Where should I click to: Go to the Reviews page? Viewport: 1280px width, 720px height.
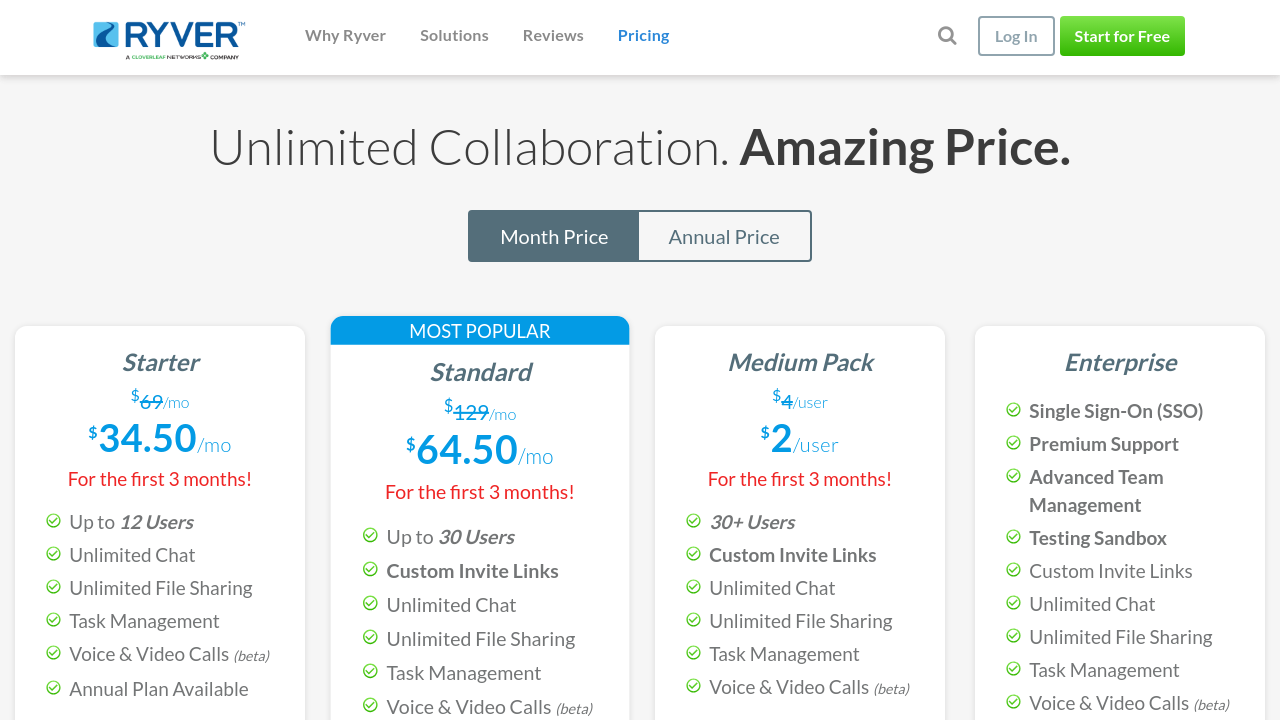tap(553, 36)
